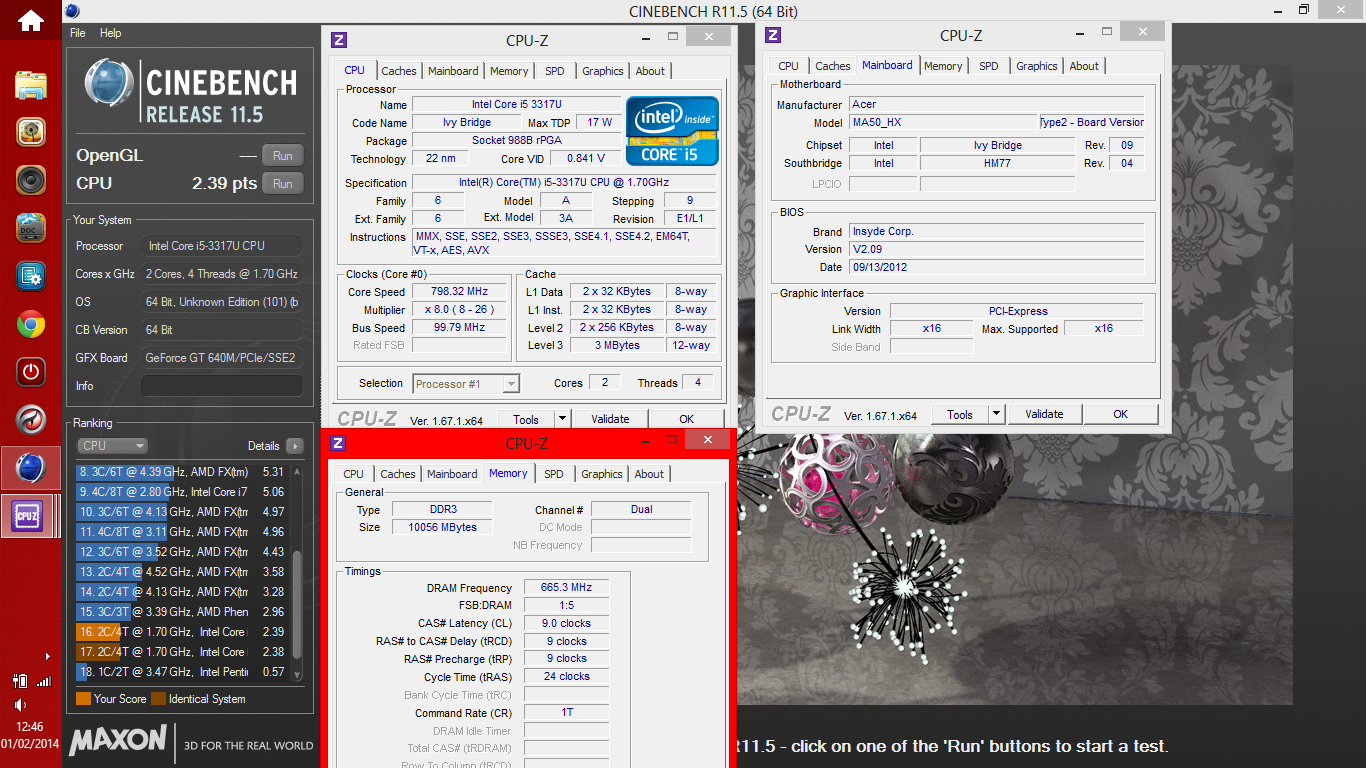Open CPU tab in CPU-Z Memory window
The image size is (1366, 768).
pyautogui.click(x=353, y=474)
